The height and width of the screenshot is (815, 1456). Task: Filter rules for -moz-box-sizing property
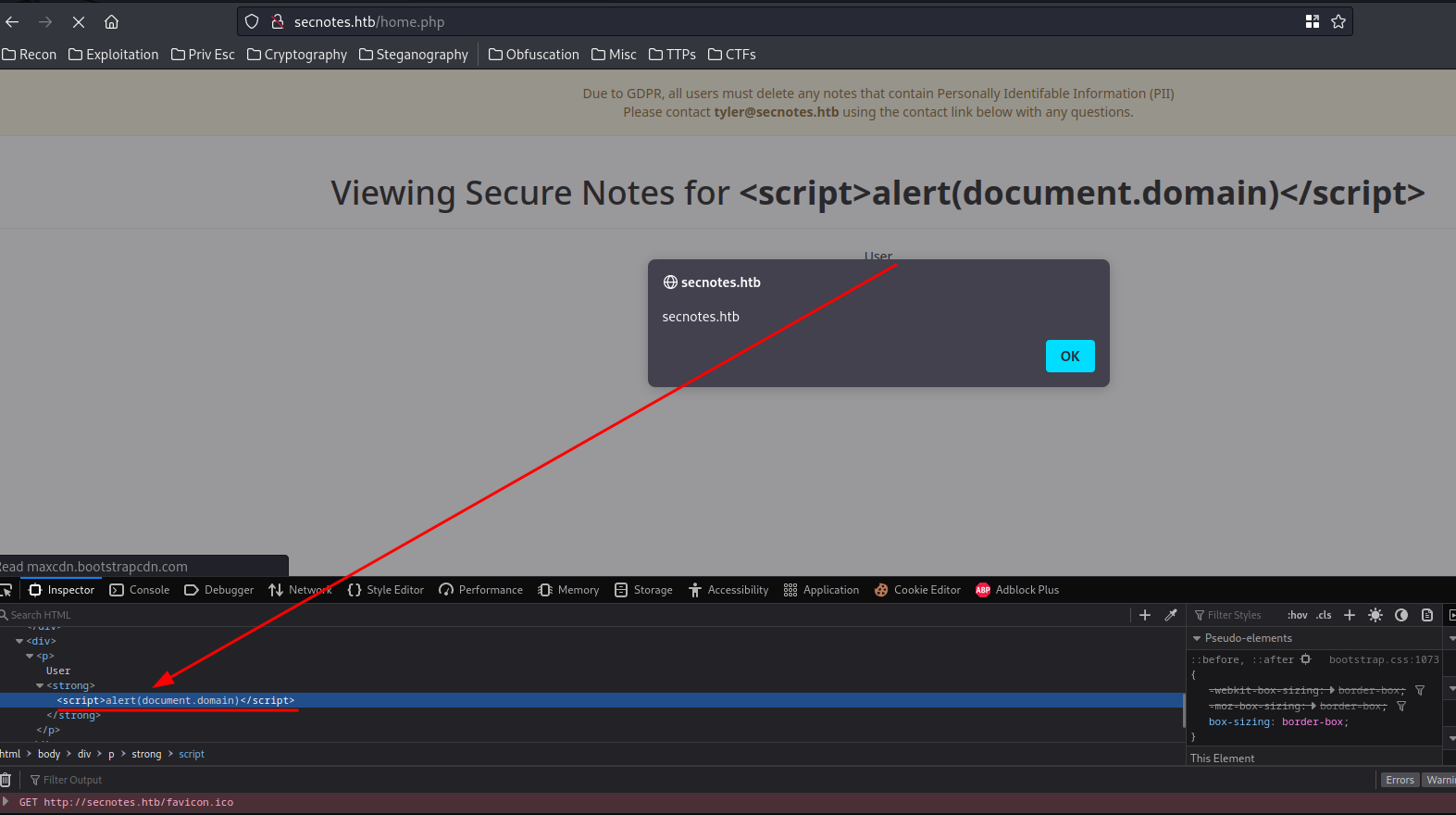1401,706
